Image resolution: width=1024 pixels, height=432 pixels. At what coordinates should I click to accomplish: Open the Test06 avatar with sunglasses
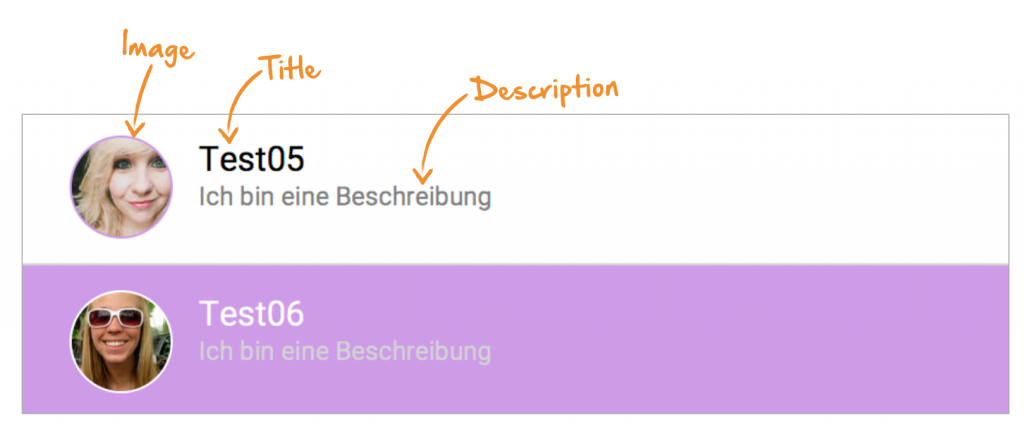pyautogui.click(x=120, y=341)
